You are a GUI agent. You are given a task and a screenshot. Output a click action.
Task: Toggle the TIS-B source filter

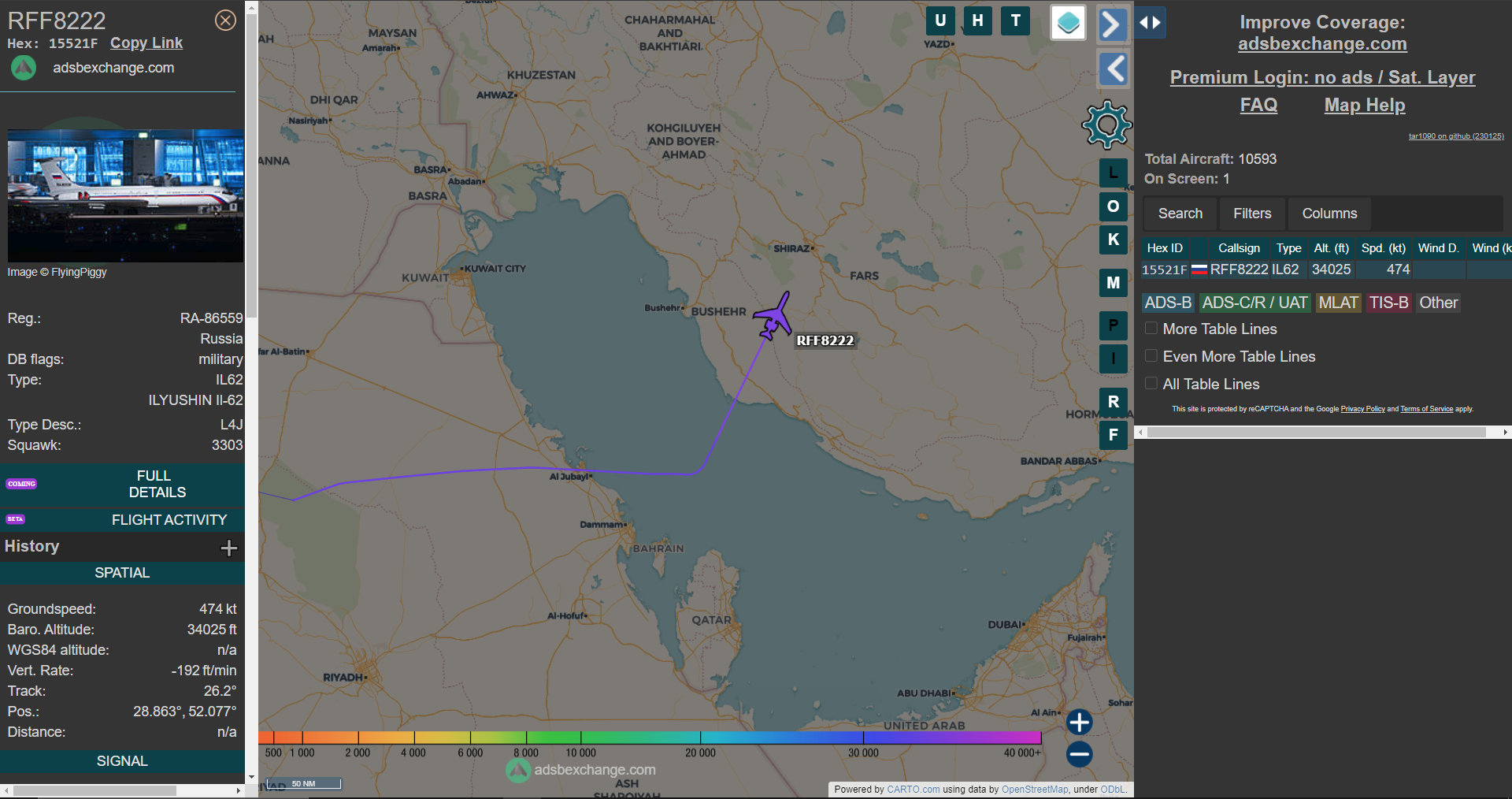[1388, 303]
